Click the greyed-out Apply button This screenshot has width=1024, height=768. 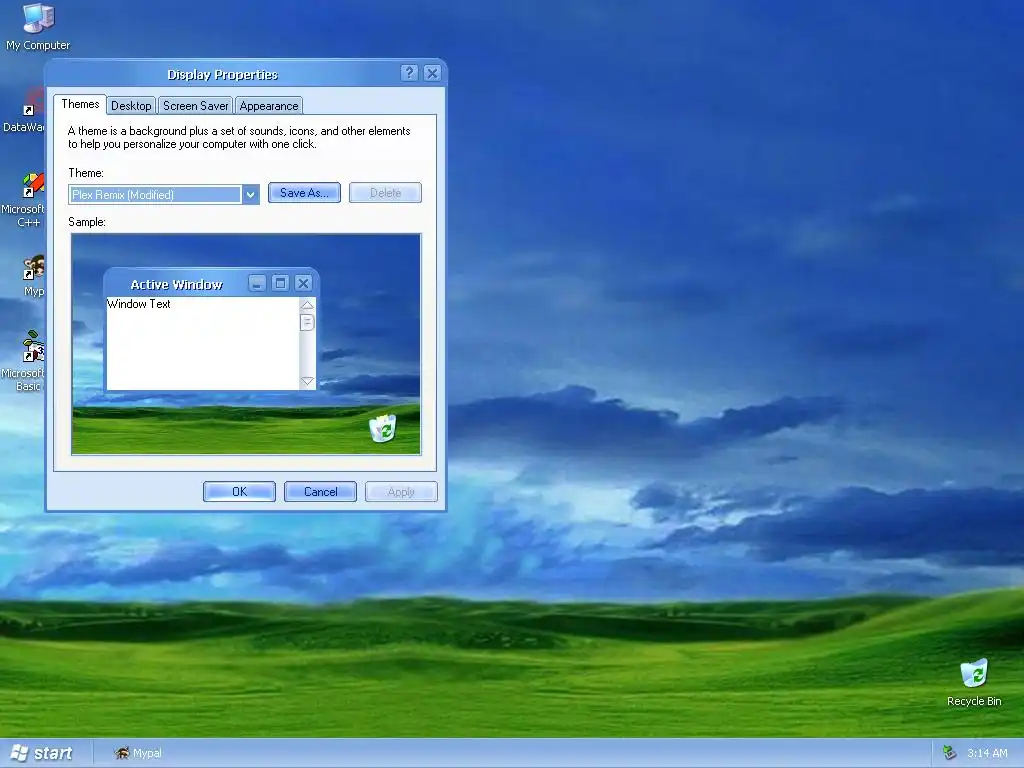401,492
